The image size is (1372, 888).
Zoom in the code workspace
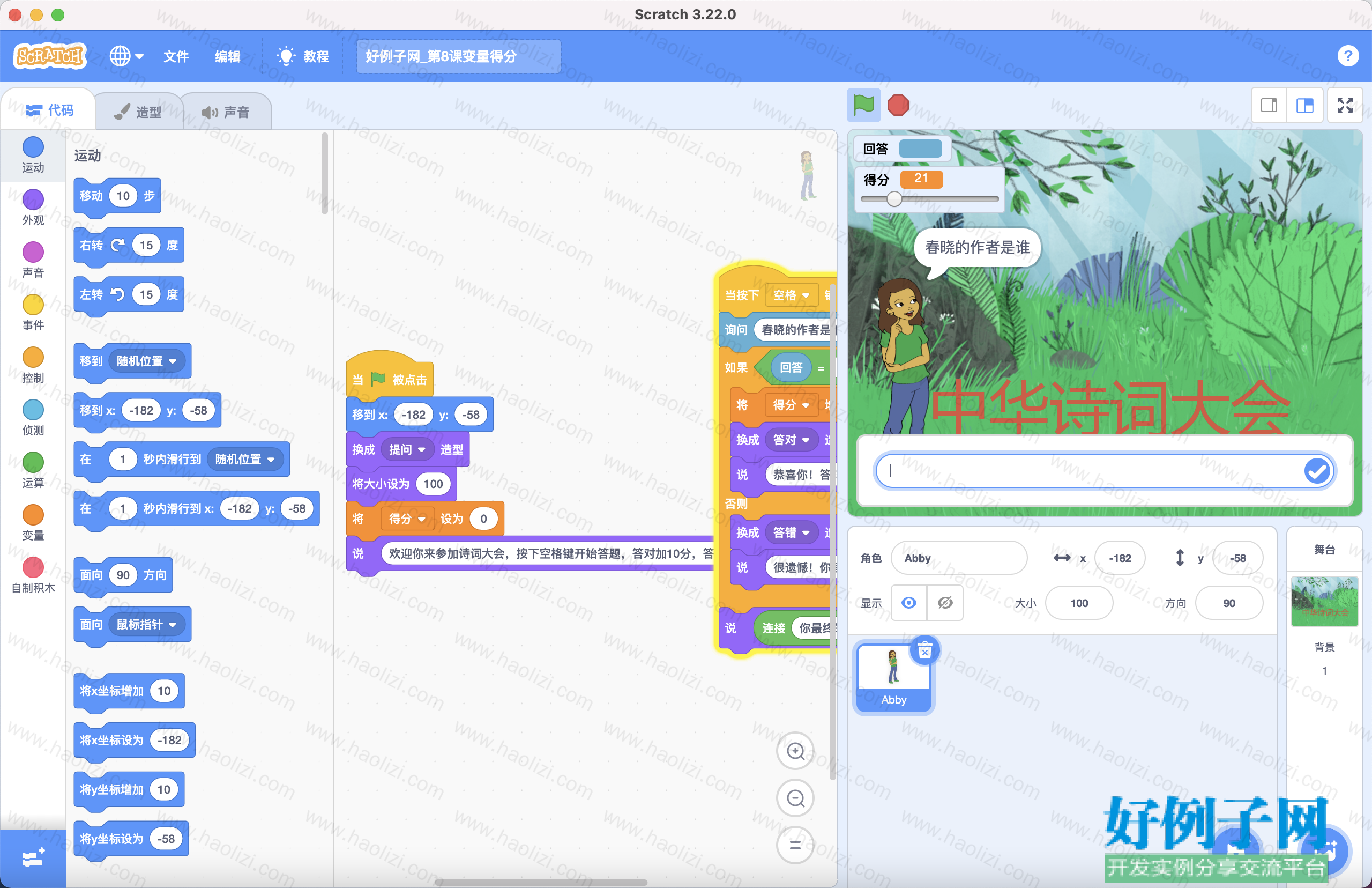(795, 751)
